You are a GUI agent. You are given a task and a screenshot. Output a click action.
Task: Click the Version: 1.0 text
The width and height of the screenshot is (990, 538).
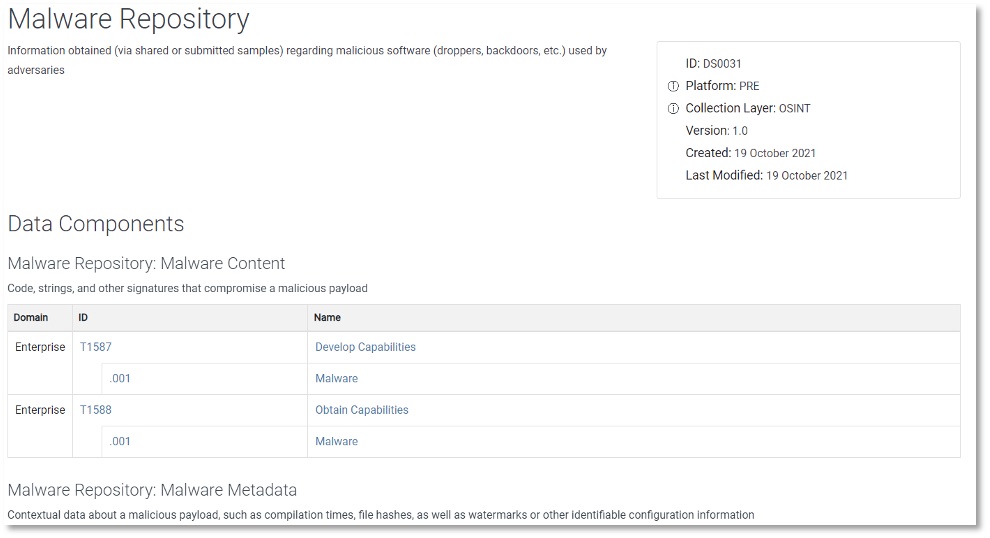(x=717, y=131)
